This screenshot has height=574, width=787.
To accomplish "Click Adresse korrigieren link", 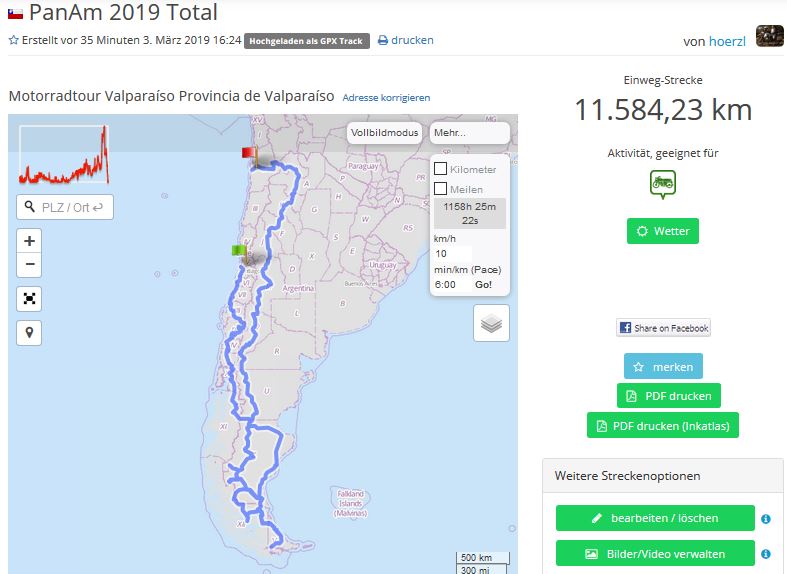I will [x=386, y=98].
